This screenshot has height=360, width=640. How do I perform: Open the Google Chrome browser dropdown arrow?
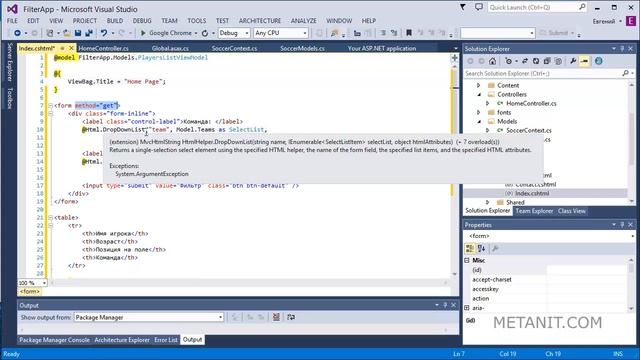196,33
